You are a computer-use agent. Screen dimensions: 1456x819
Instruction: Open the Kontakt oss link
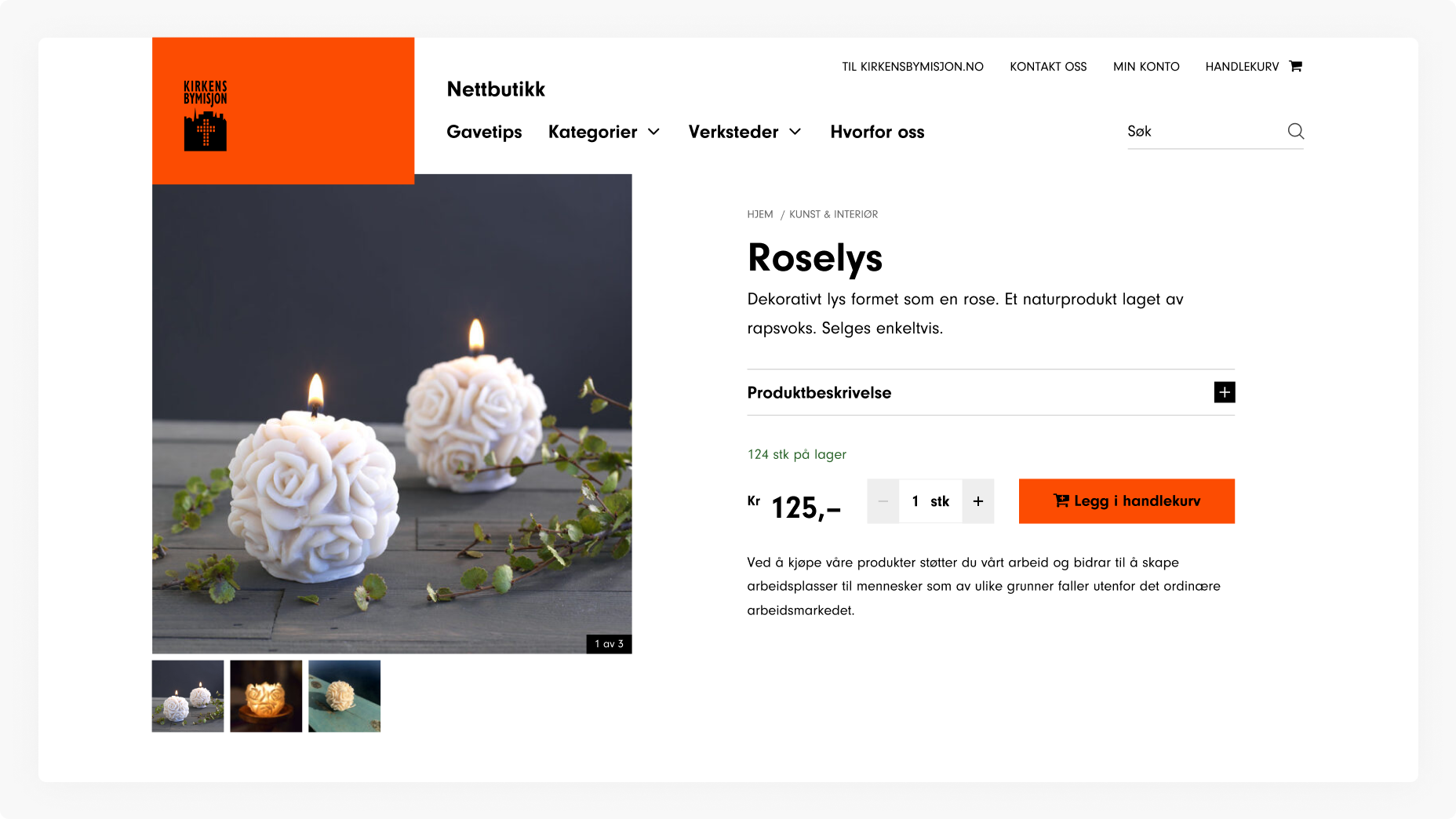coord(1048,67)
